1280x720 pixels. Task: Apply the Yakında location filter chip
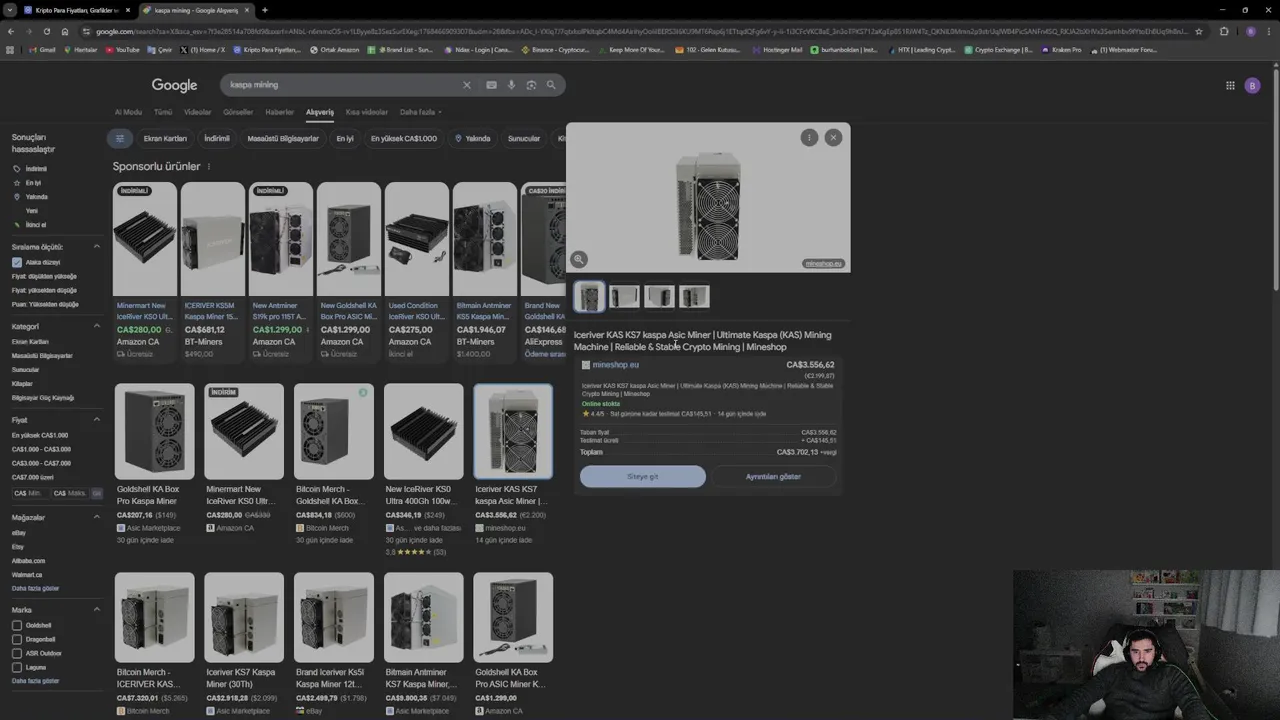(473, 138)
